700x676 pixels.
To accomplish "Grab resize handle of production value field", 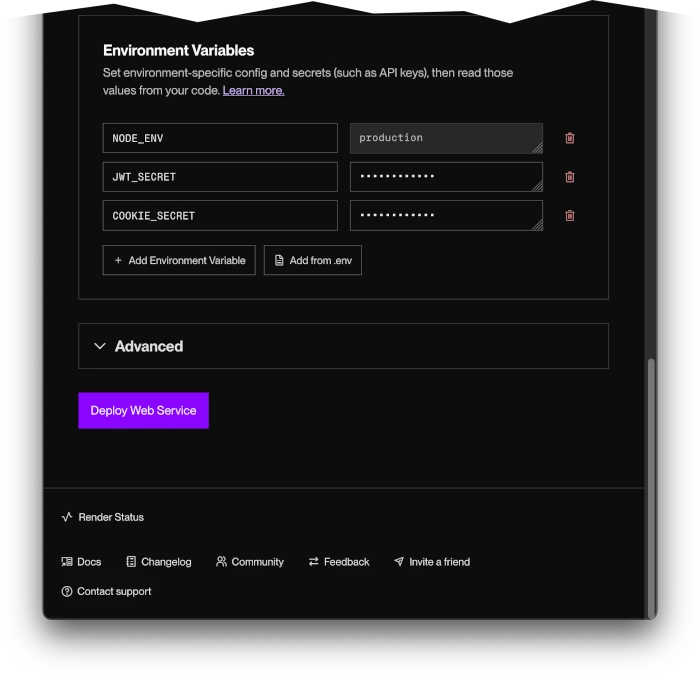I will pos(538,148).
